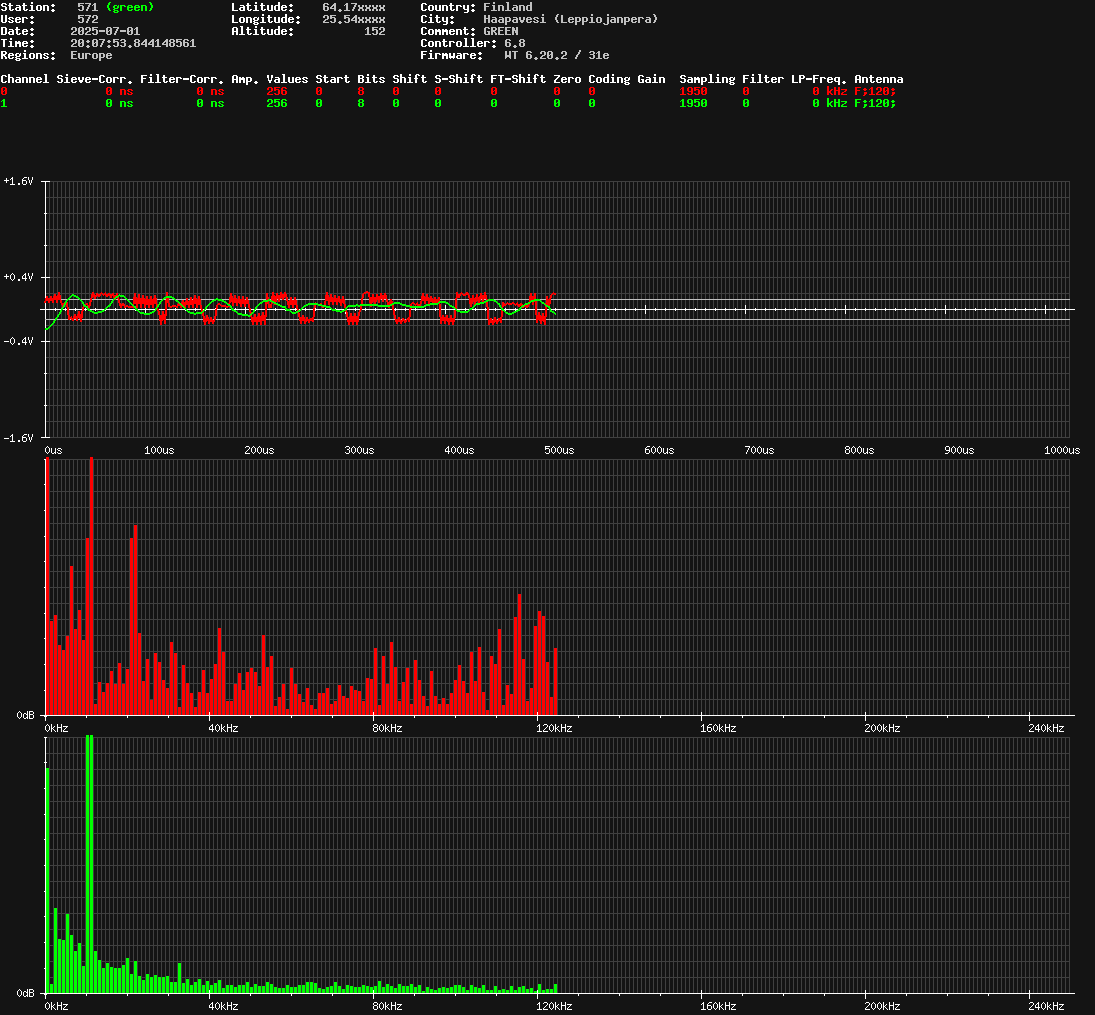Click the "Station:" label

tap(28, 7)
